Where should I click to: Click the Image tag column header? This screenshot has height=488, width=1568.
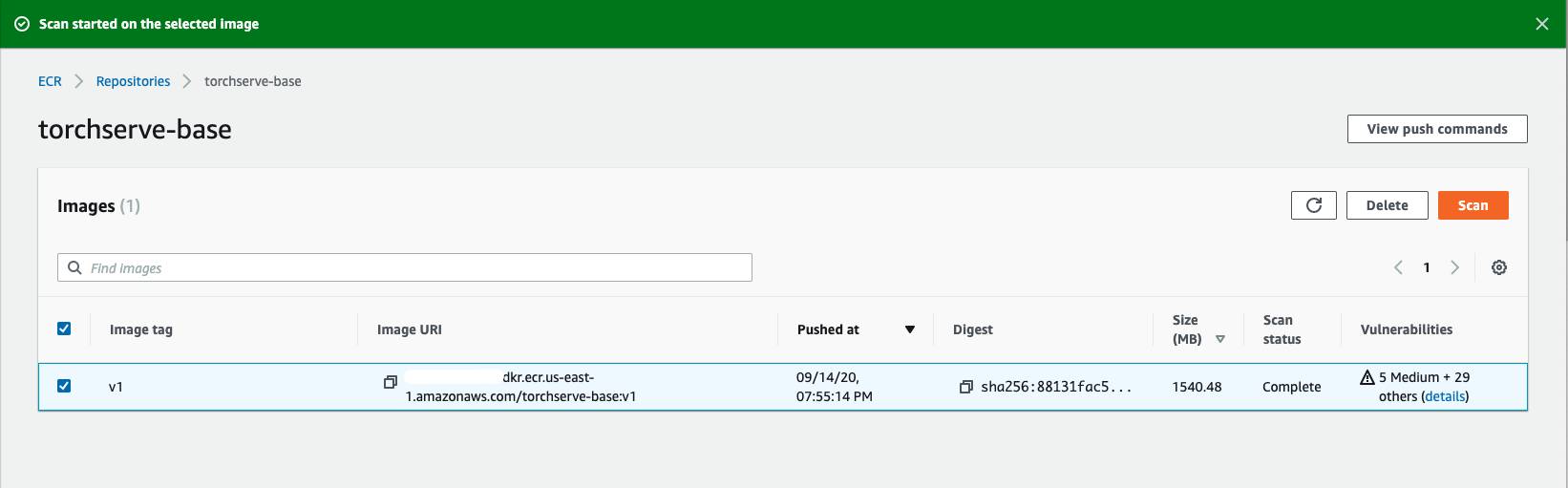141,329
